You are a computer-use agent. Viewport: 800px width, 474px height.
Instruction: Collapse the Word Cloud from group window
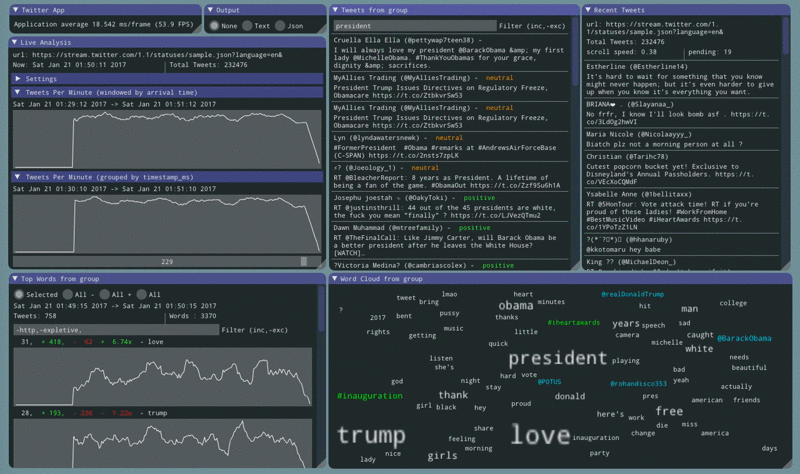(335, 279)
